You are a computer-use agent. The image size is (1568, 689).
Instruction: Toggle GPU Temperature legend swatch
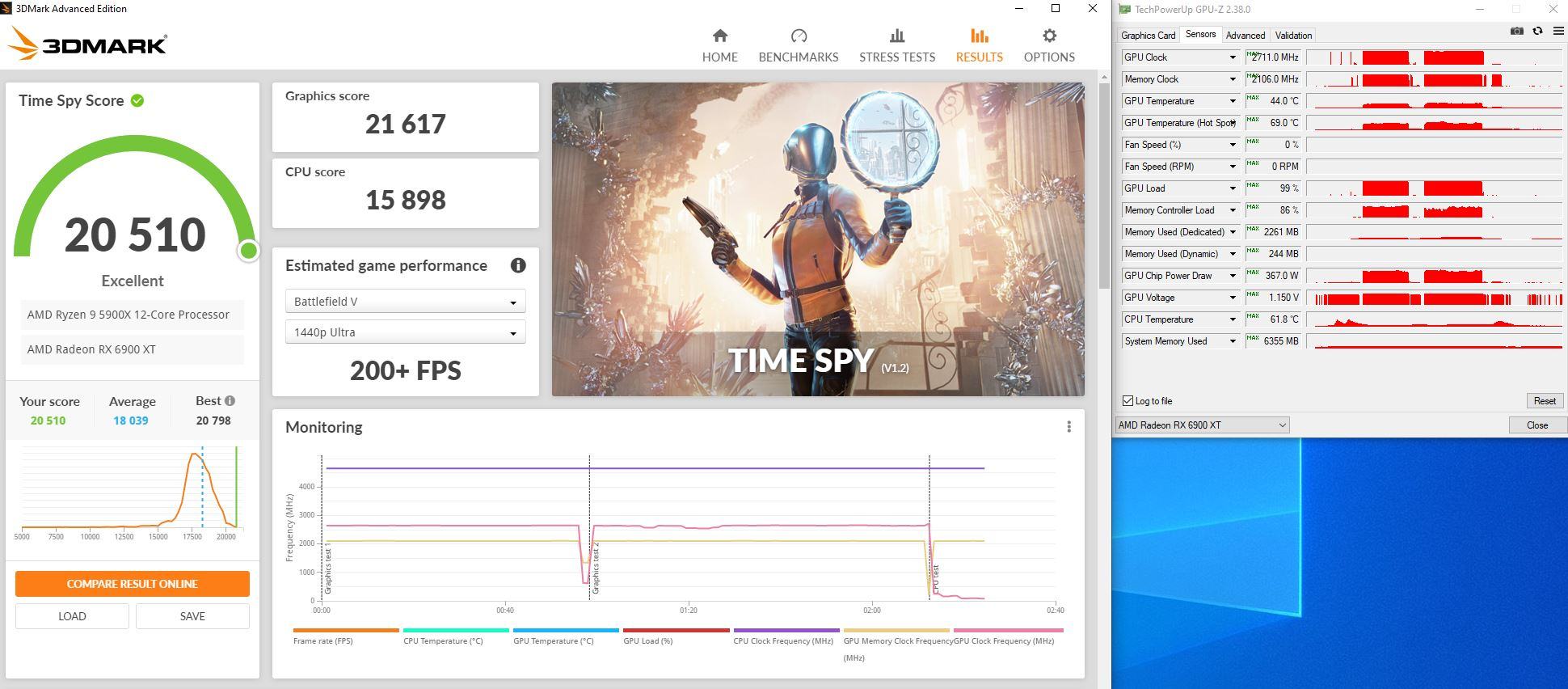click(x=566, y=630)
